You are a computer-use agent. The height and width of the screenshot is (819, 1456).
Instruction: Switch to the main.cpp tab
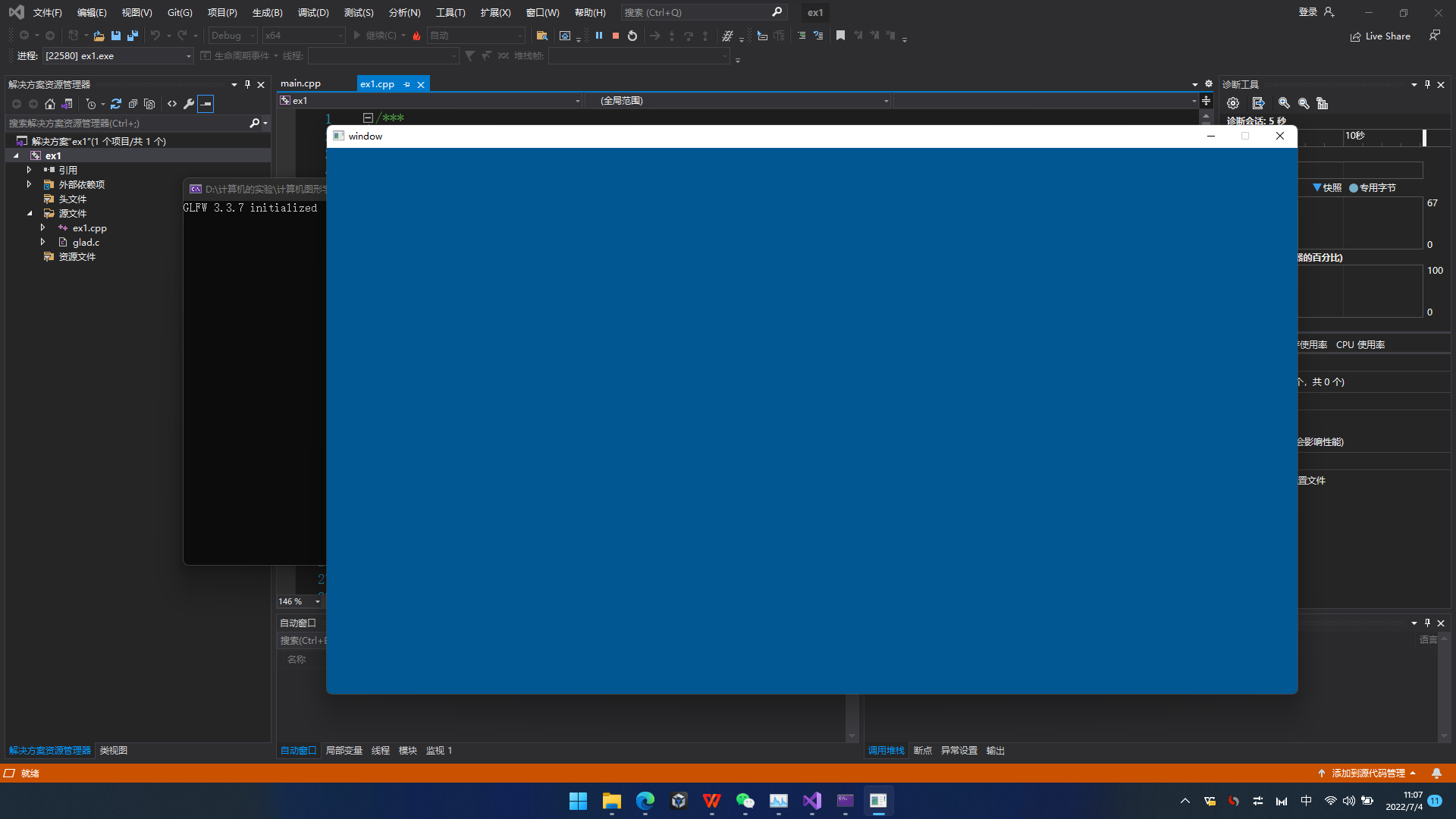(300, 83)
